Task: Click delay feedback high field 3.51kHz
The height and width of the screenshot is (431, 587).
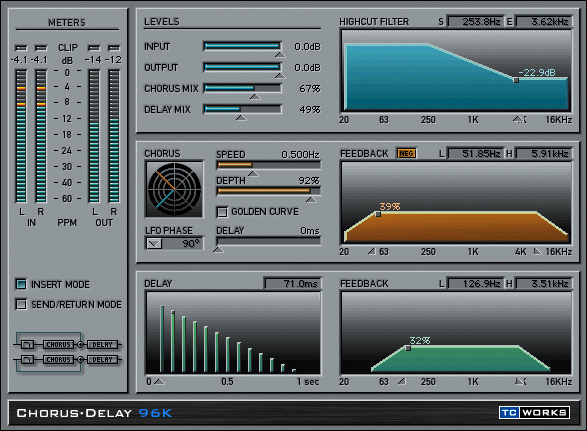Action: [x=544, y=283]
